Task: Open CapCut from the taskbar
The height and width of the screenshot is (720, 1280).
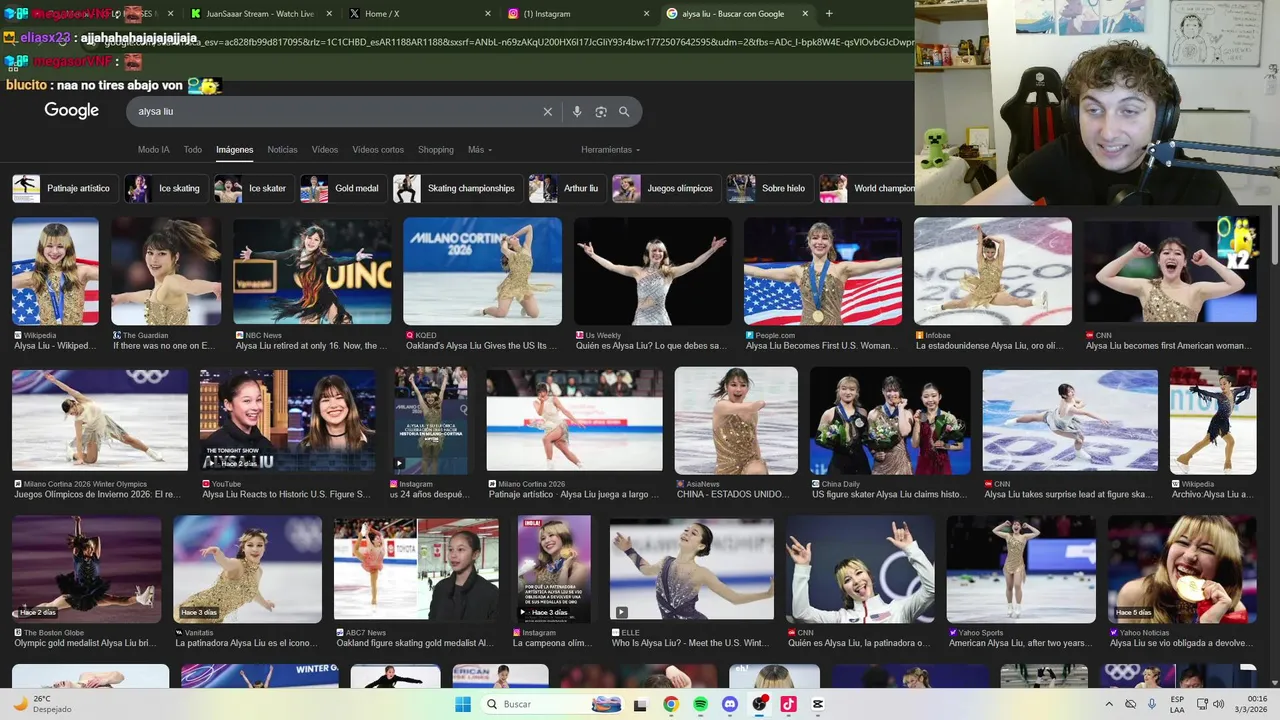Action: tap(818, 704)
